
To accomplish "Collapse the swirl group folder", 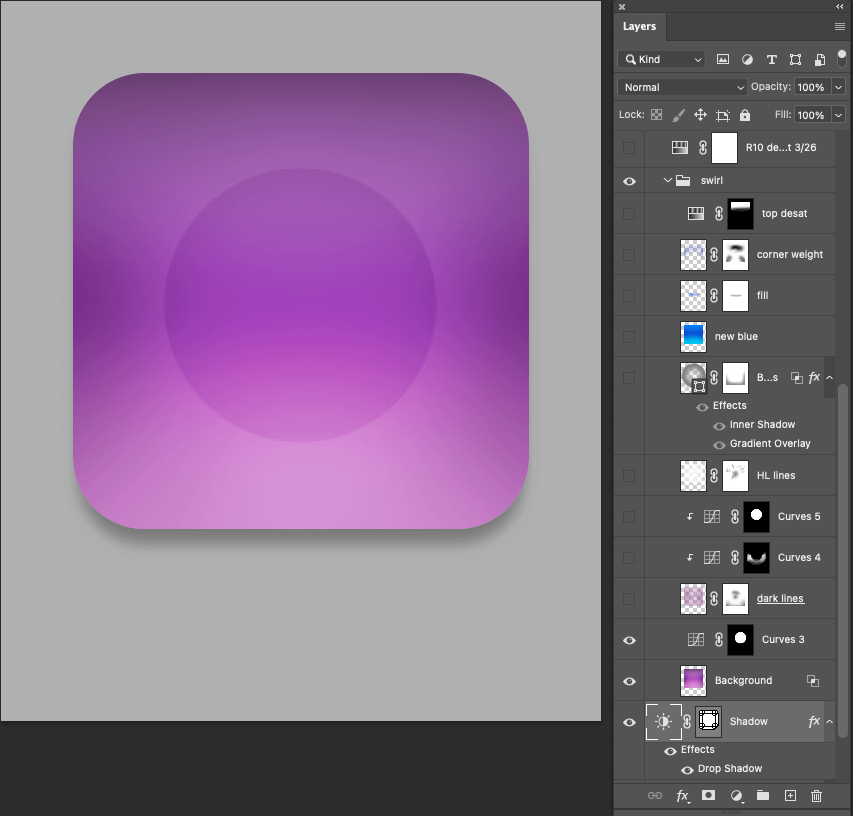I will coord(667,181).
